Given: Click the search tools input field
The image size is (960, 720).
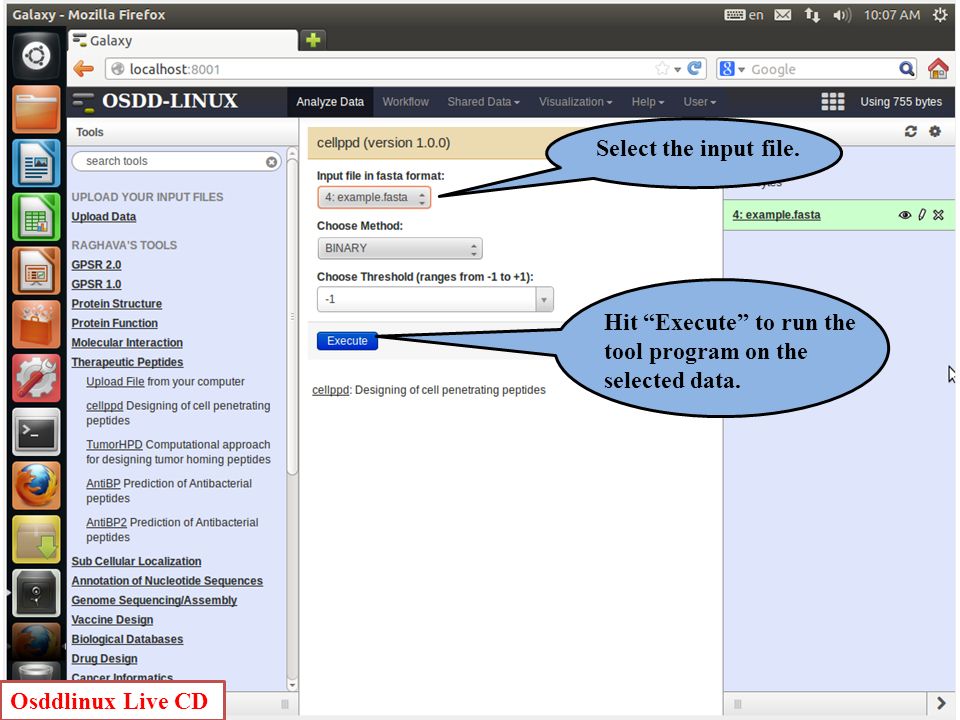Looking at the screenshot, I should (176, 162).
